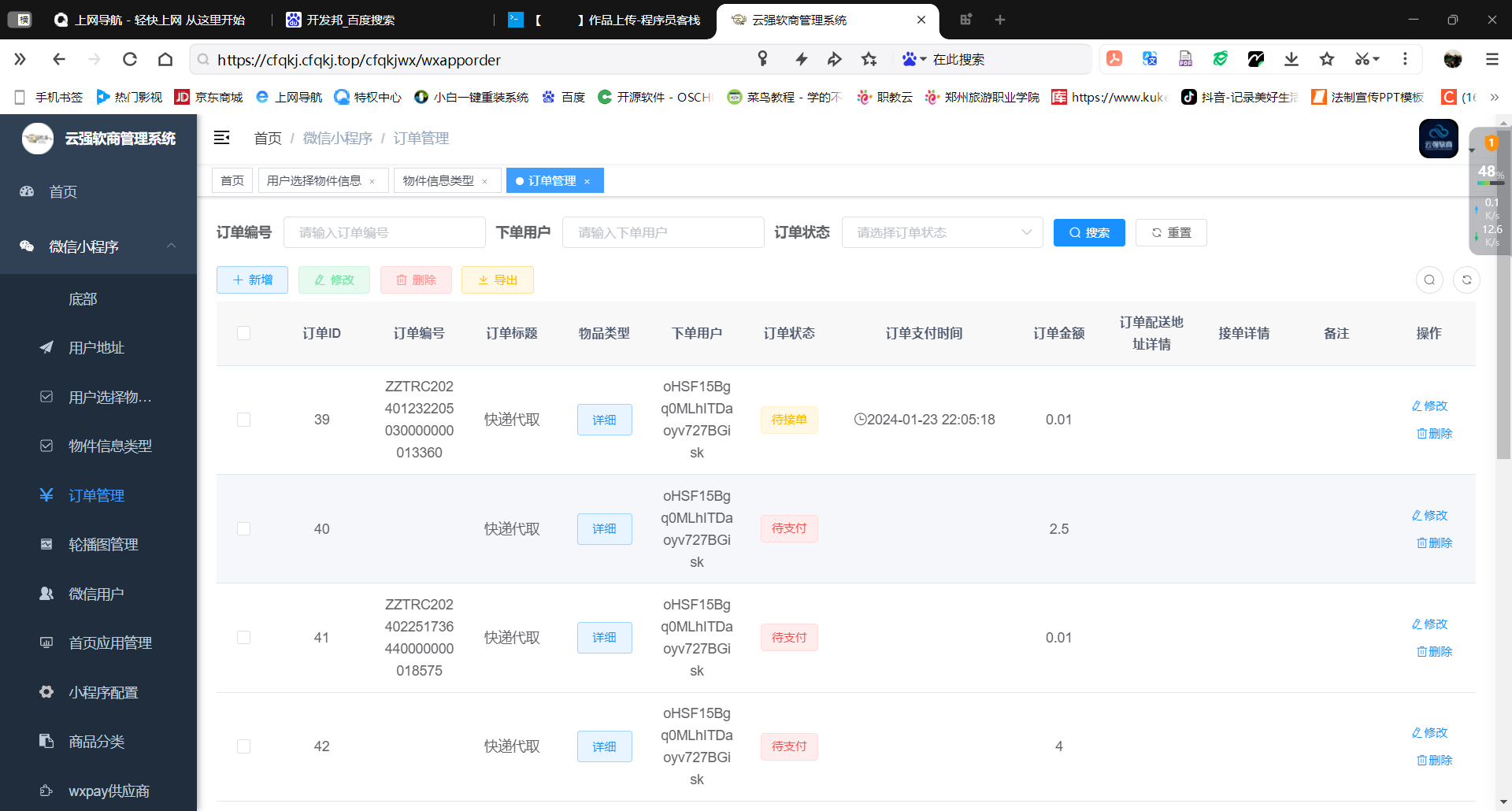This screenshot has height=811, width=1512.
Task: Open 详细 for order 40
Action: 604,528
